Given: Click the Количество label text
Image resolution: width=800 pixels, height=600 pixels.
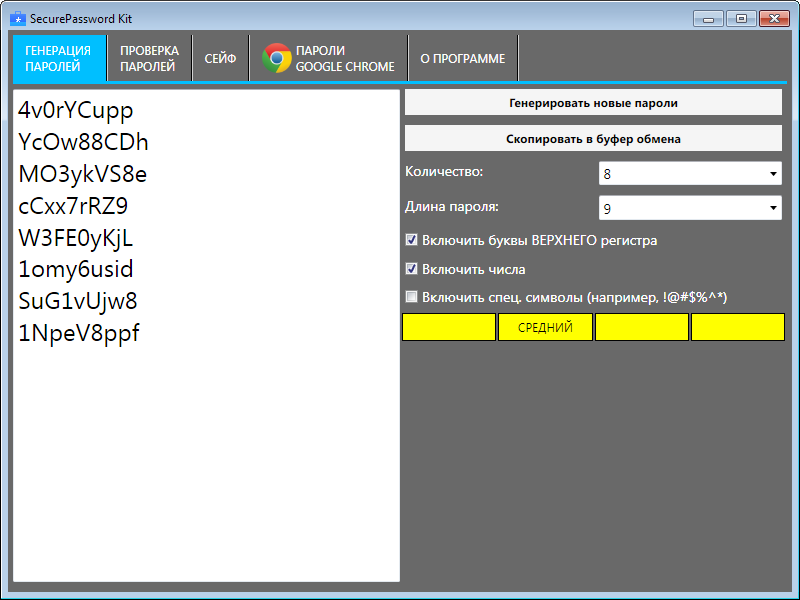Looking at the screenshot, I should coord(444,171).
